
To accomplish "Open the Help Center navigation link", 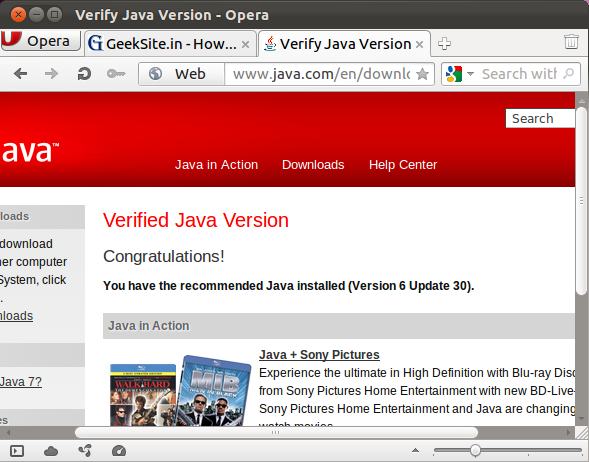I will point(403,165).
